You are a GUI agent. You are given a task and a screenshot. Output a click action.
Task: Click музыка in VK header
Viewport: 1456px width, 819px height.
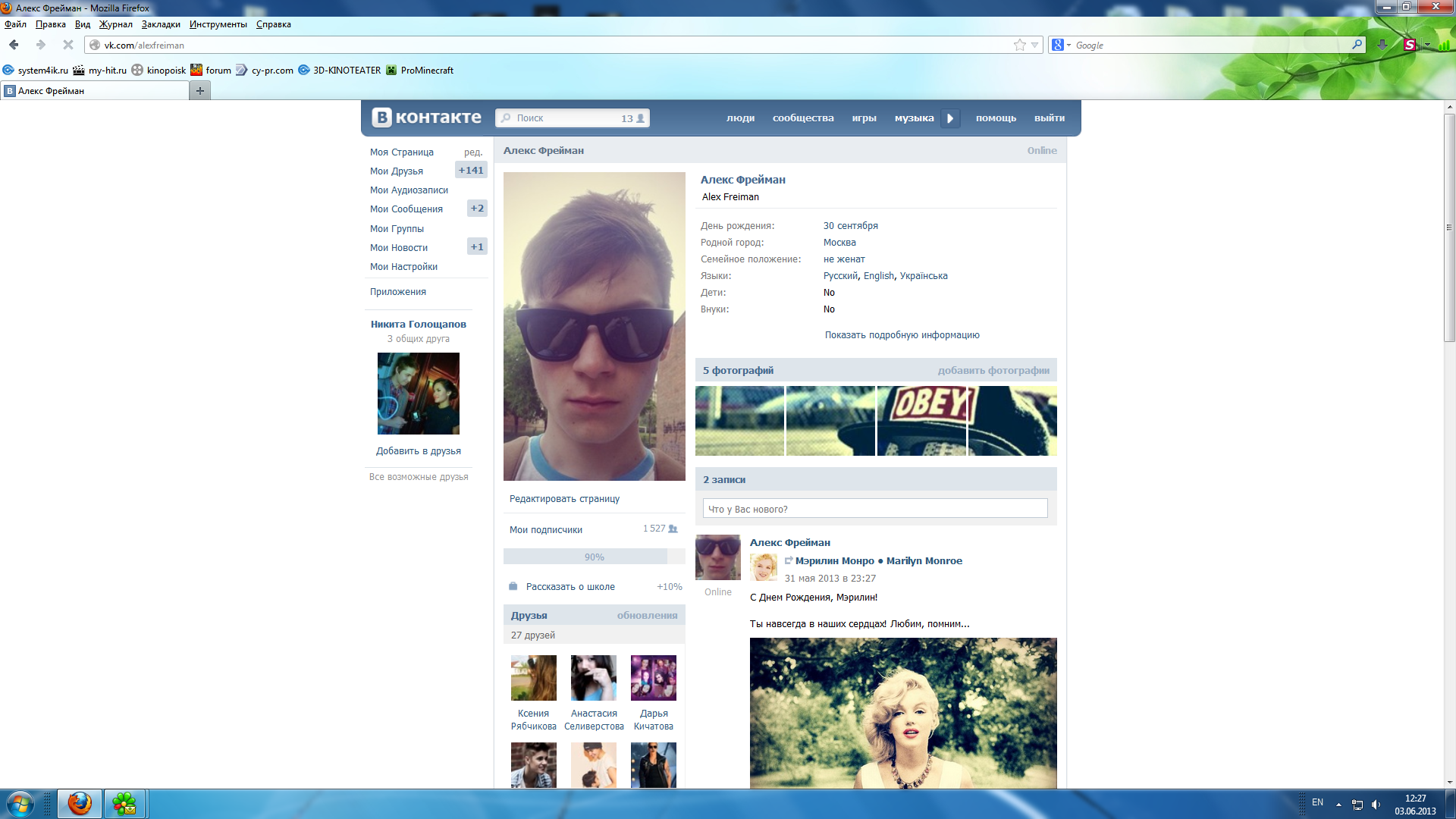coord(914,118)
